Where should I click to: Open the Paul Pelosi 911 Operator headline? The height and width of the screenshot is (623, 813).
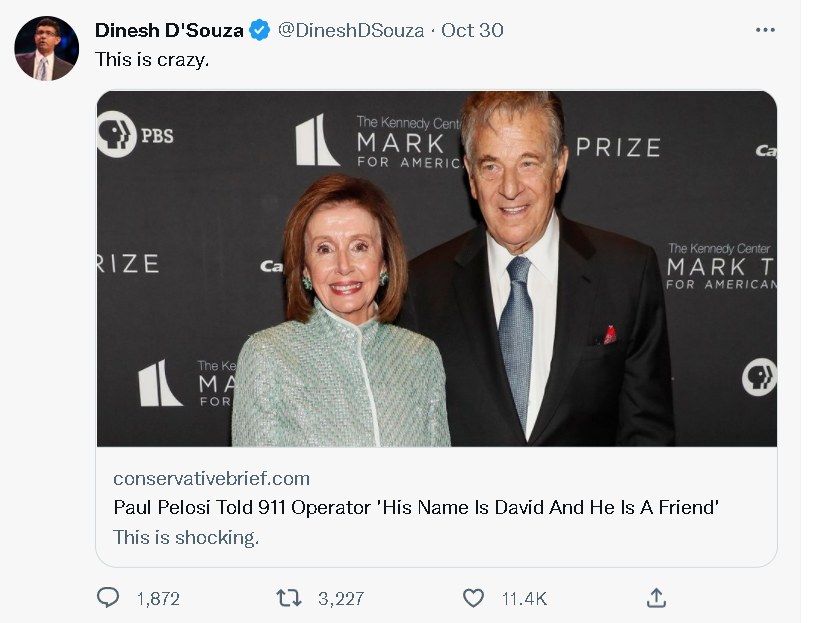pyautogui.click(x=416, y=508)
